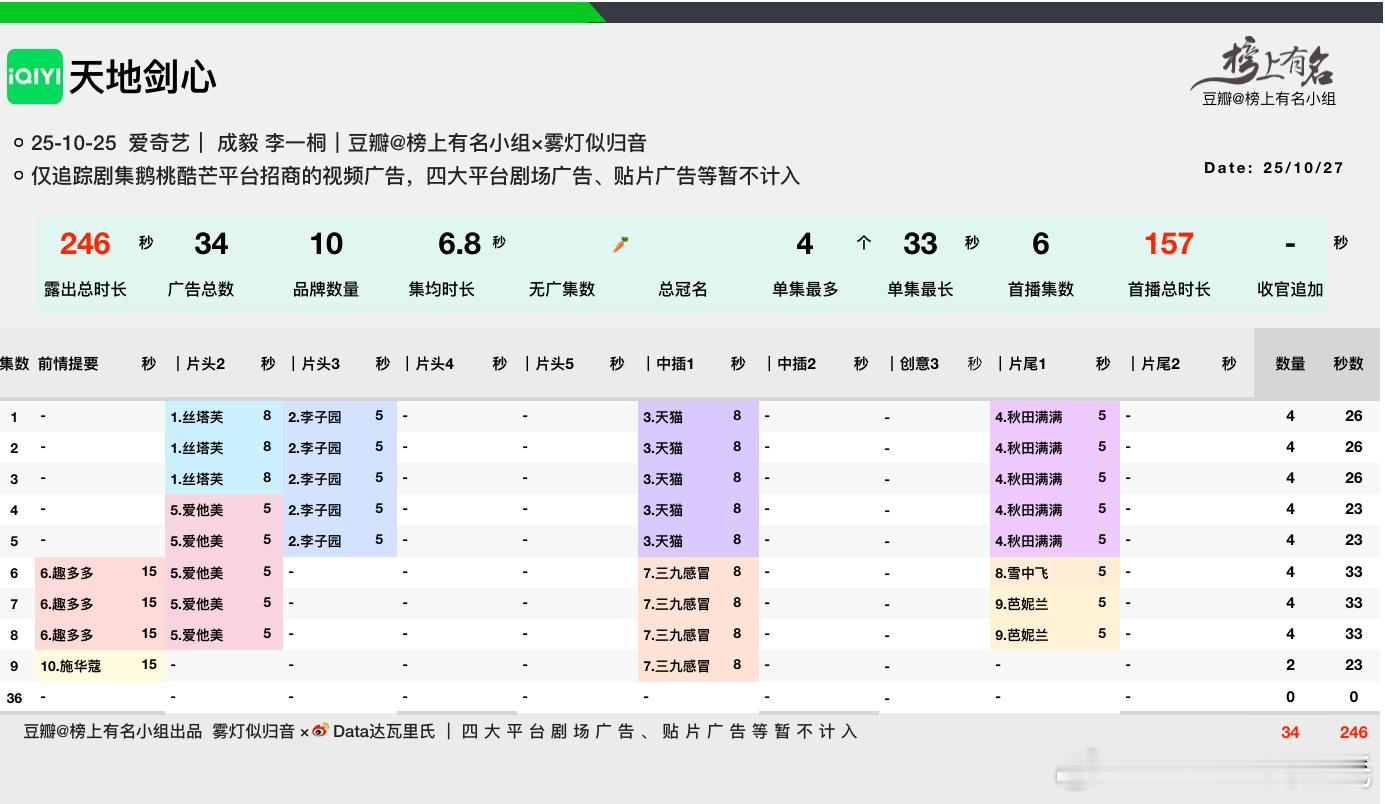The width and height of the screenshot is (1385, 804).
Task: Click the 首播集数 label
Action: (x=1041, y=289)
